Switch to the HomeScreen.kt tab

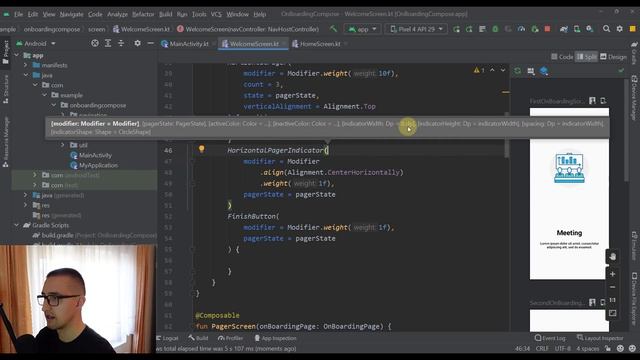[320, 44]
